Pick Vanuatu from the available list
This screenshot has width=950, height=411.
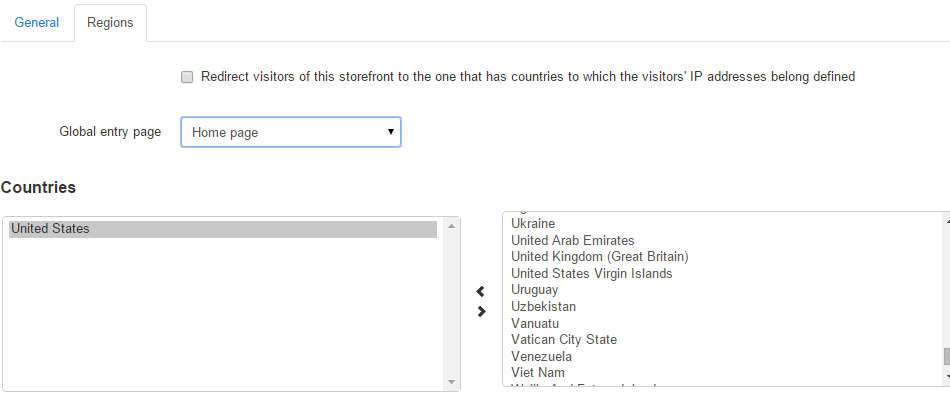(x=535, y=323)
